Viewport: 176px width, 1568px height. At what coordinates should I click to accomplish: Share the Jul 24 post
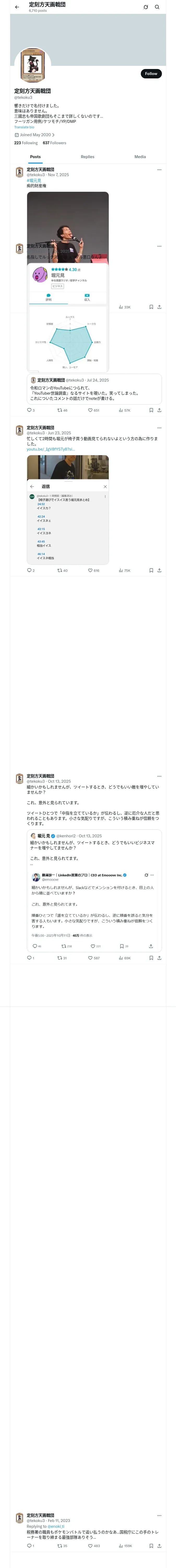click(x=159, y=410)
